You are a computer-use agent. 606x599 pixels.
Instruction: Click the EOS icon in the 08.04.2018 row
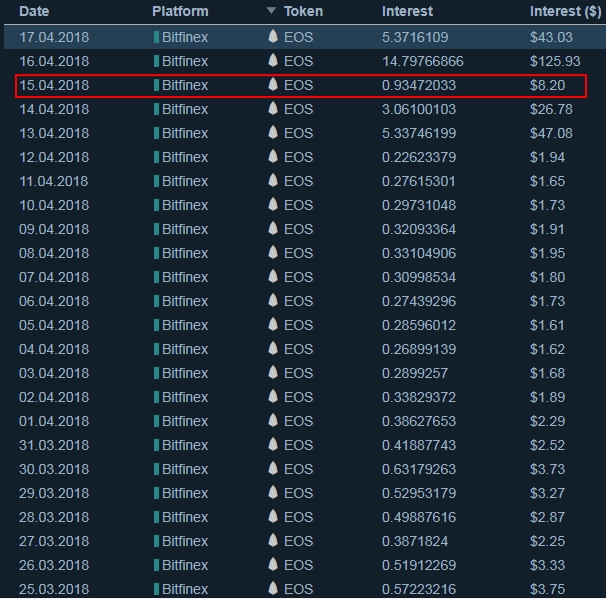point(273,252)
